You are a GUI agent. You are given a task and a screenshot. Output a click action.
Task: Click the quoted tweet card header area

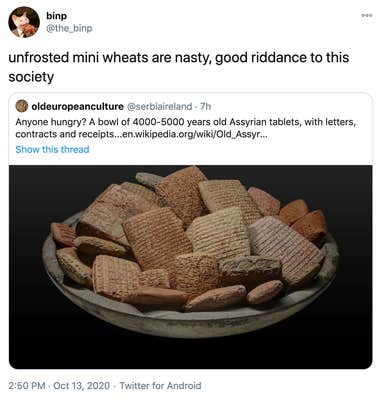[x=113, y=106]
